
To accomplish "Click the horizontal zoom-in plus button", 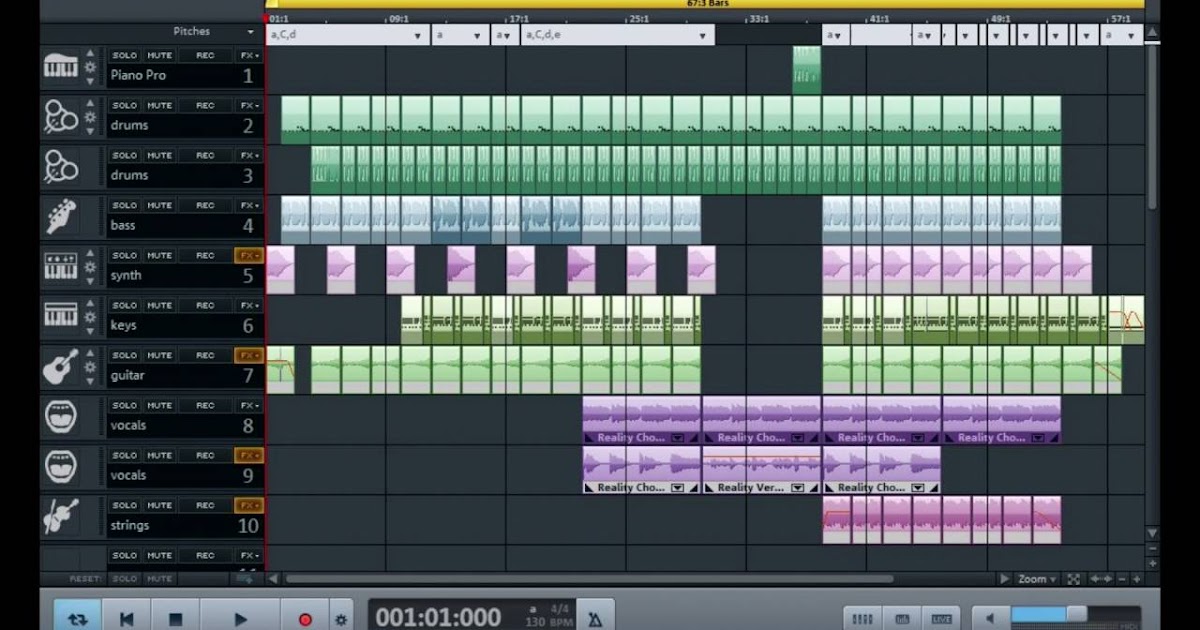I will click(x=1137, y=579).
